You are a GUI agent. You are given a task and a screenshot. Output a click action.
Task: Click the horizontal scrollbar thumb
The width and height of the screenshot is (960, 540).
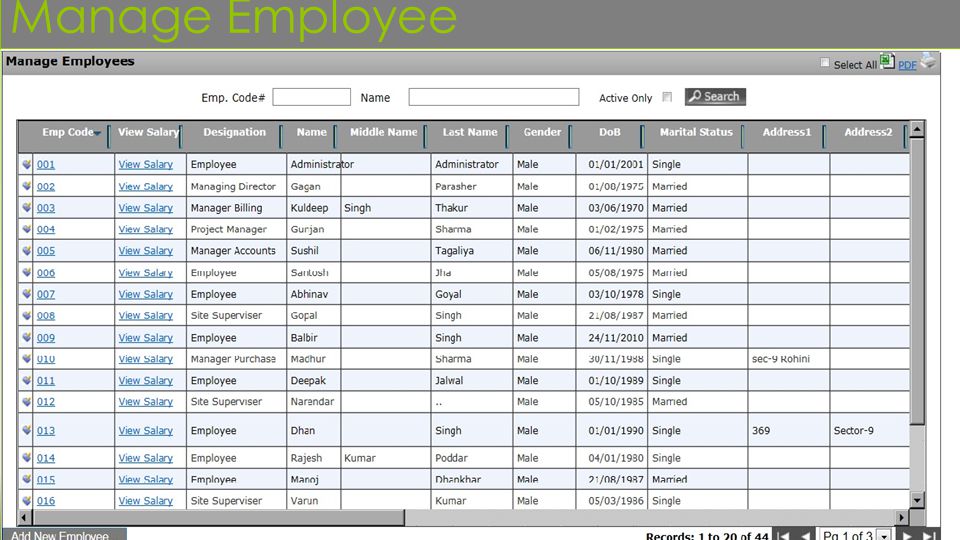click(x=218, y=517)
